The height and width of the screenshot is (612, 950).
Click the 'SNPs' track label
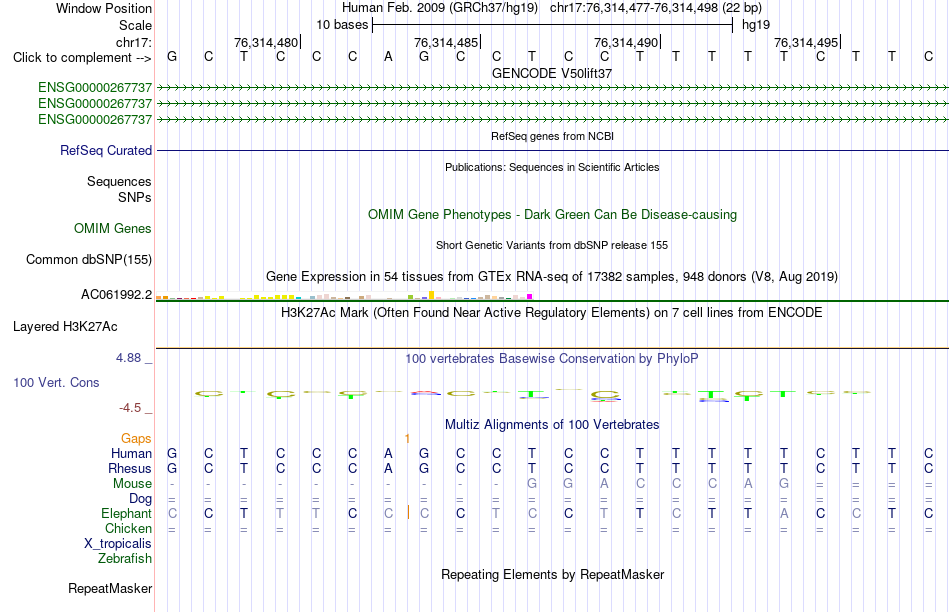135,198
